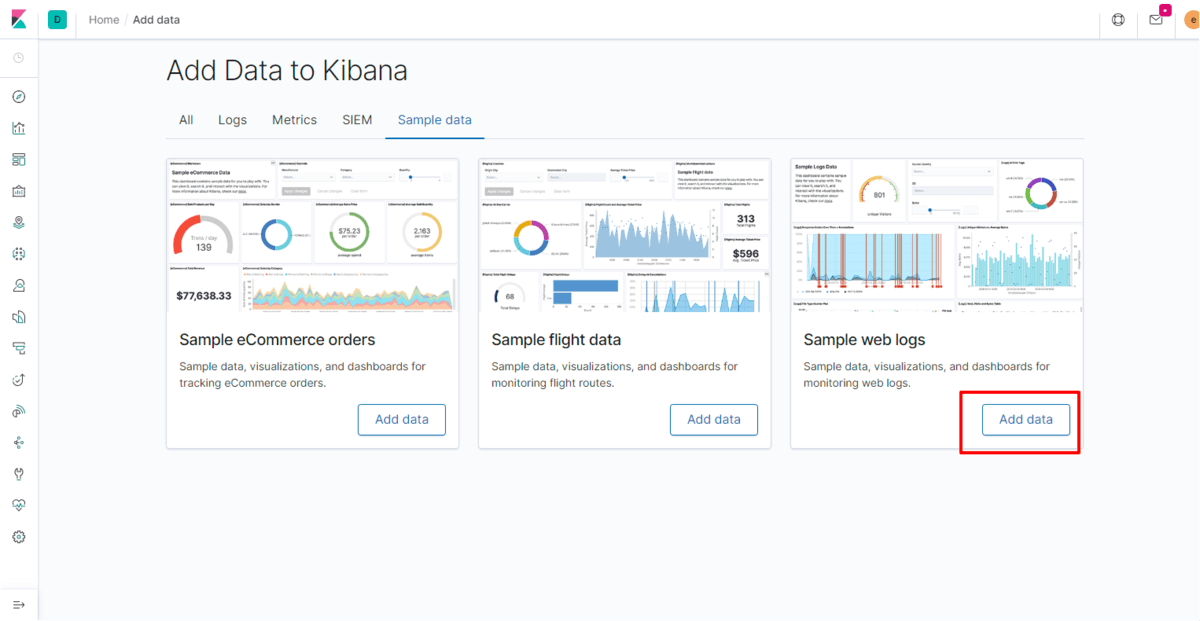Screen dimensions: 1200x621
Task: Add data for Sample web logs
Action: [x=1025, y=420]
